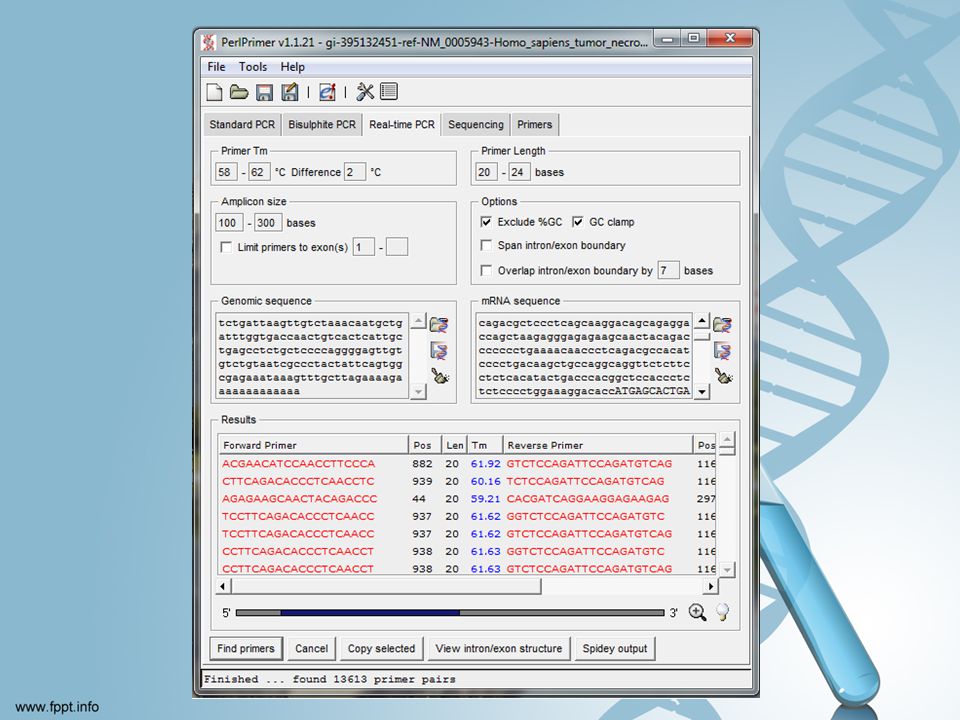Image resolution: width=960 pixels, height=720 pixels.
Task: Open mRNA sequence file with folder icon
Action: point(722,324)
